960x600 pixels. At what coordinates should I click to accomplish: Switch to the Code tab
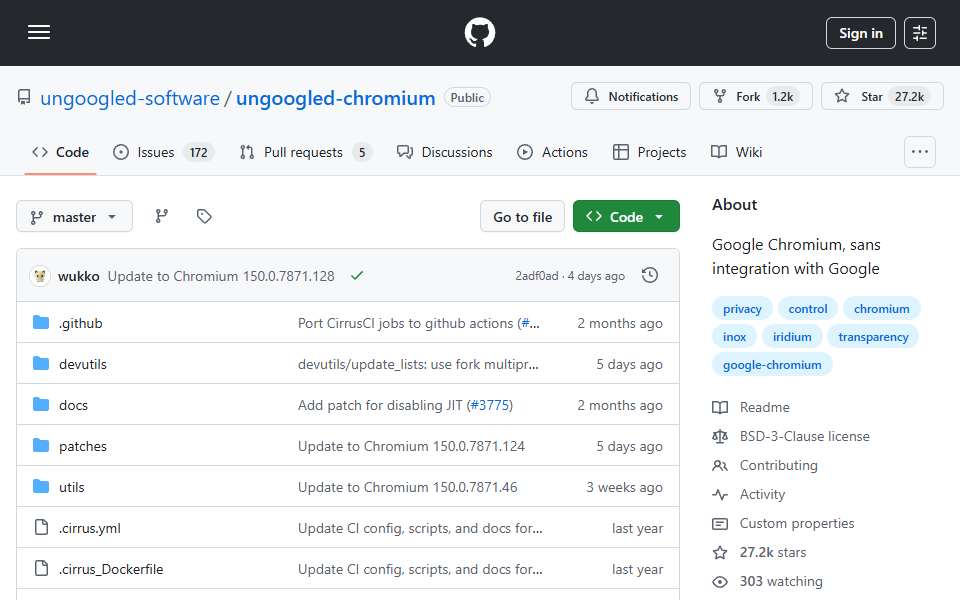click(x=61, y=152)
